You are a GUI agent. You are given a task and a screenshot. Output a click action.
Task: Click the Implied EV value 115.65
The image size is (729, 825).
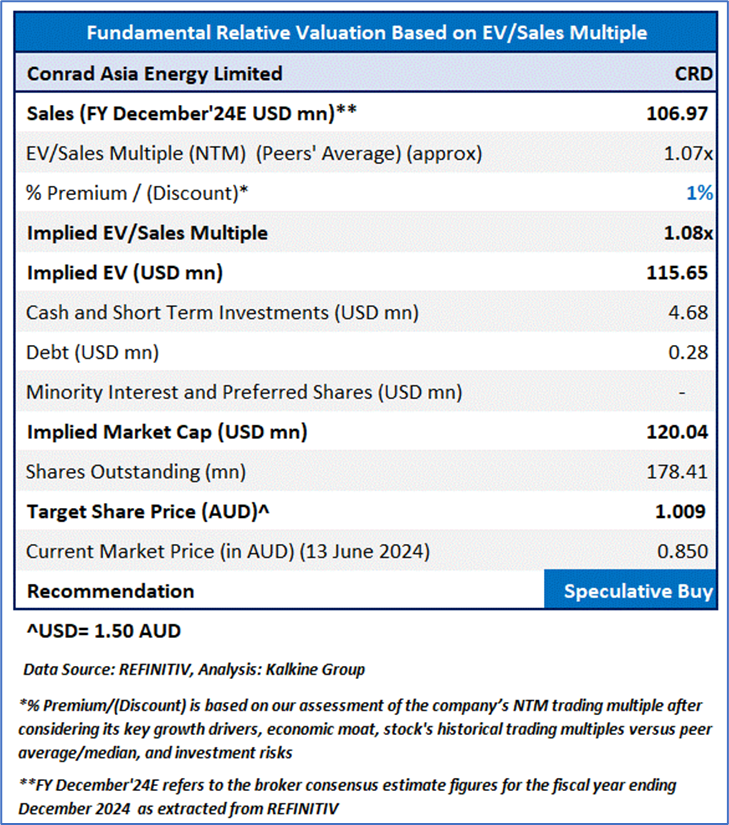(677, 273)
